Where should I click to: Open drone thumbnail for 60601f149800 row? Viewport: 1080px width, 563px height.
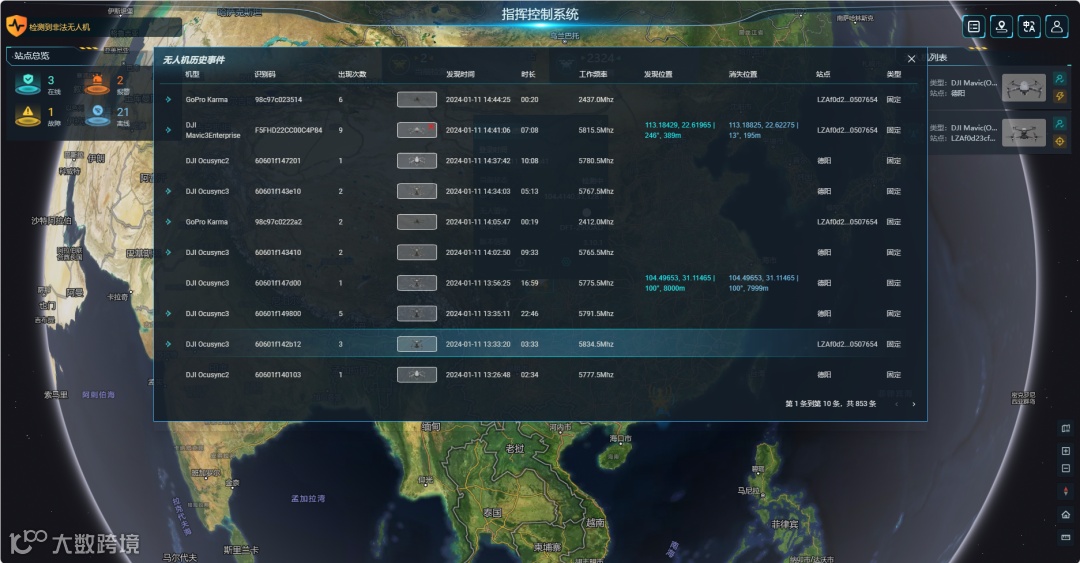(x=417, y=314)
